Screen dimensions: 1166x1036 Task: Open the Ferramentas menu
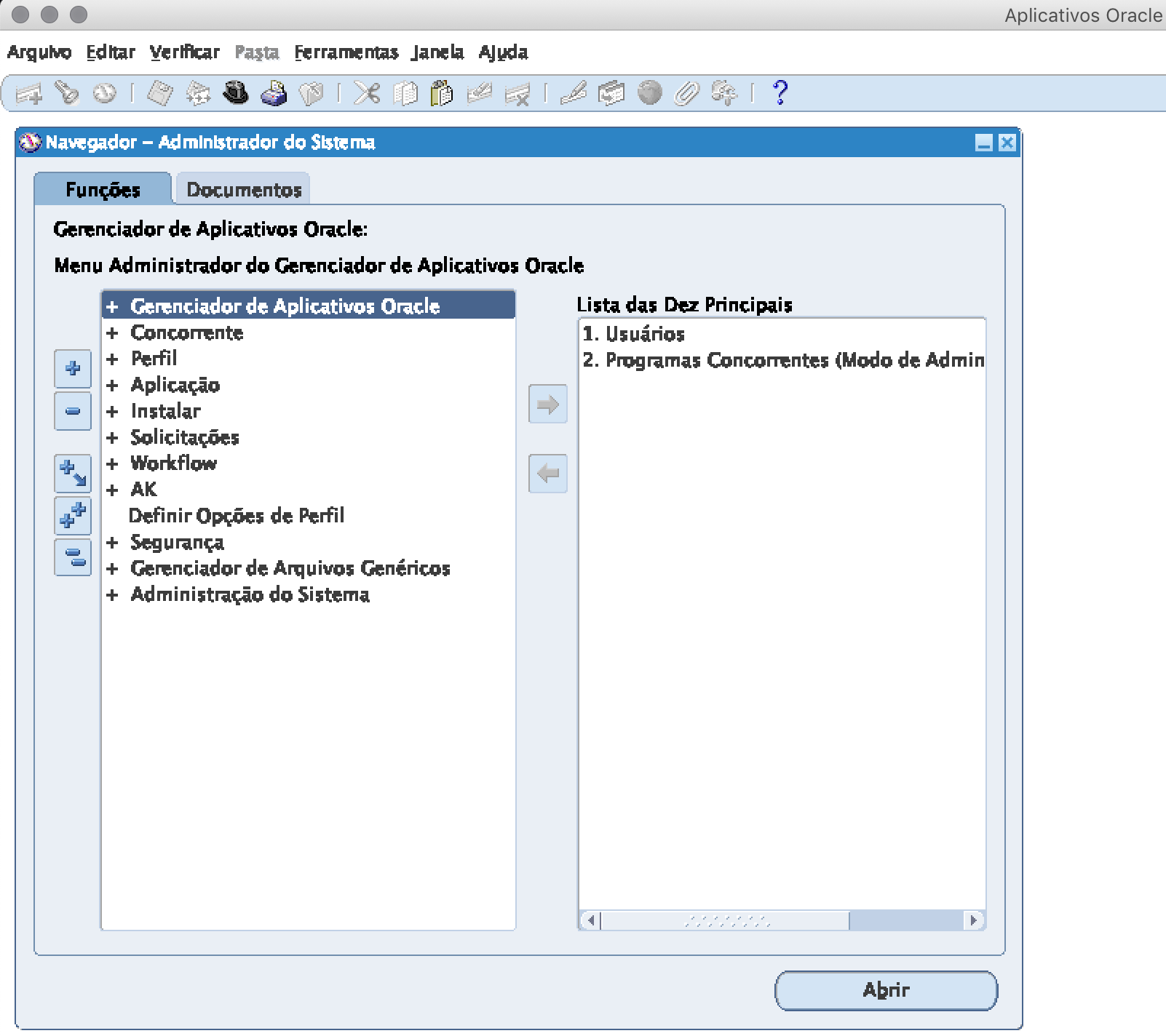(346, 52)
